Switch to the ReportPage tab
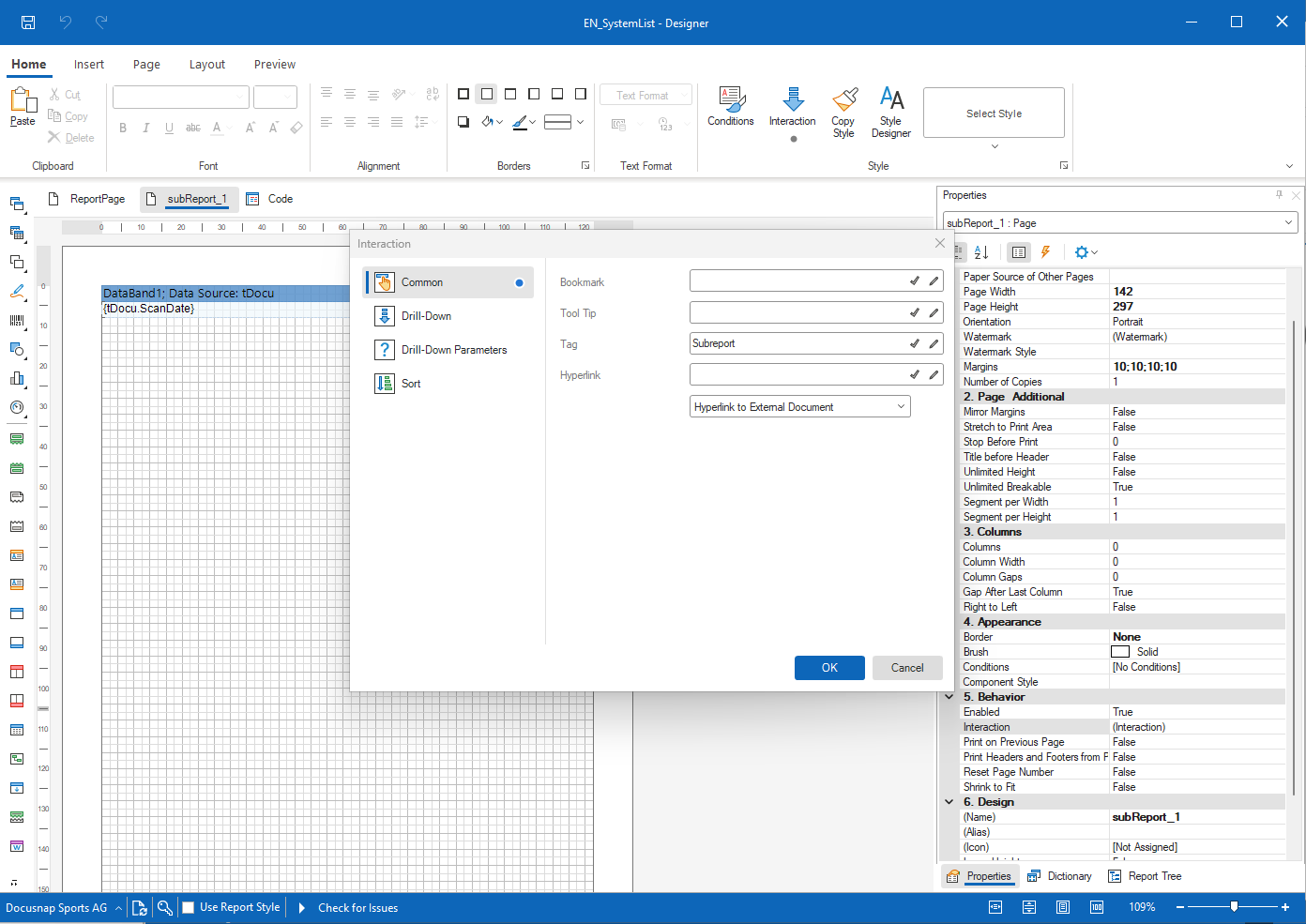Image resolution: width=1306 pixels, height=924 pixels. (86, 199)
